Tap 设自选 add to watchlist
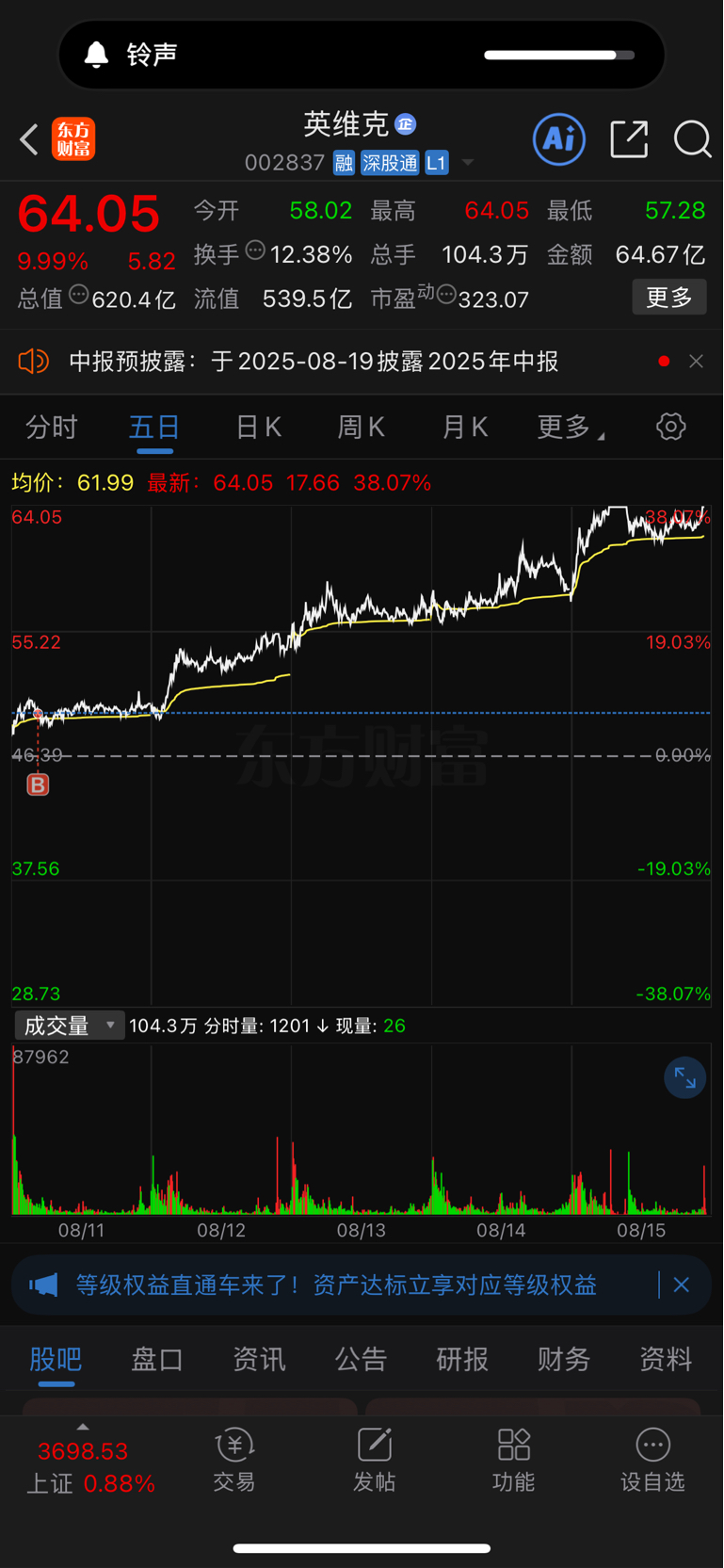The height and width of the screenshot is (1568, 724). [x=652, y=1461]
